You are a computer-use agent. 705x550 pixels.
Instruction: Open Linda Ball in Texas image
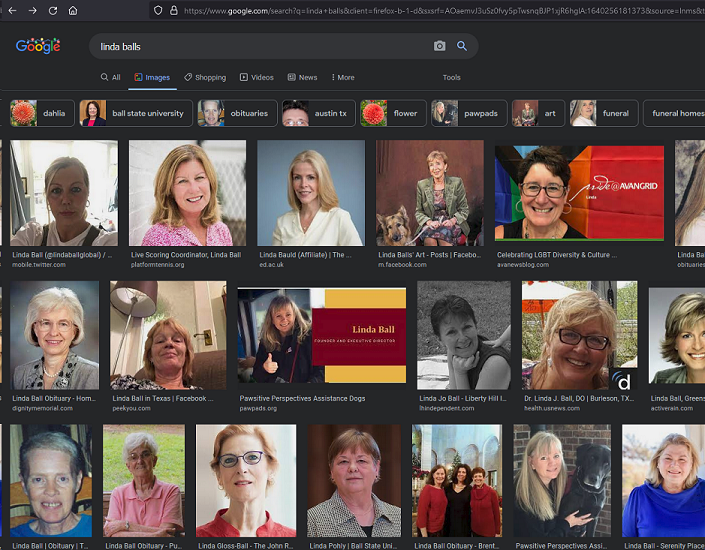tap(168, 335)
